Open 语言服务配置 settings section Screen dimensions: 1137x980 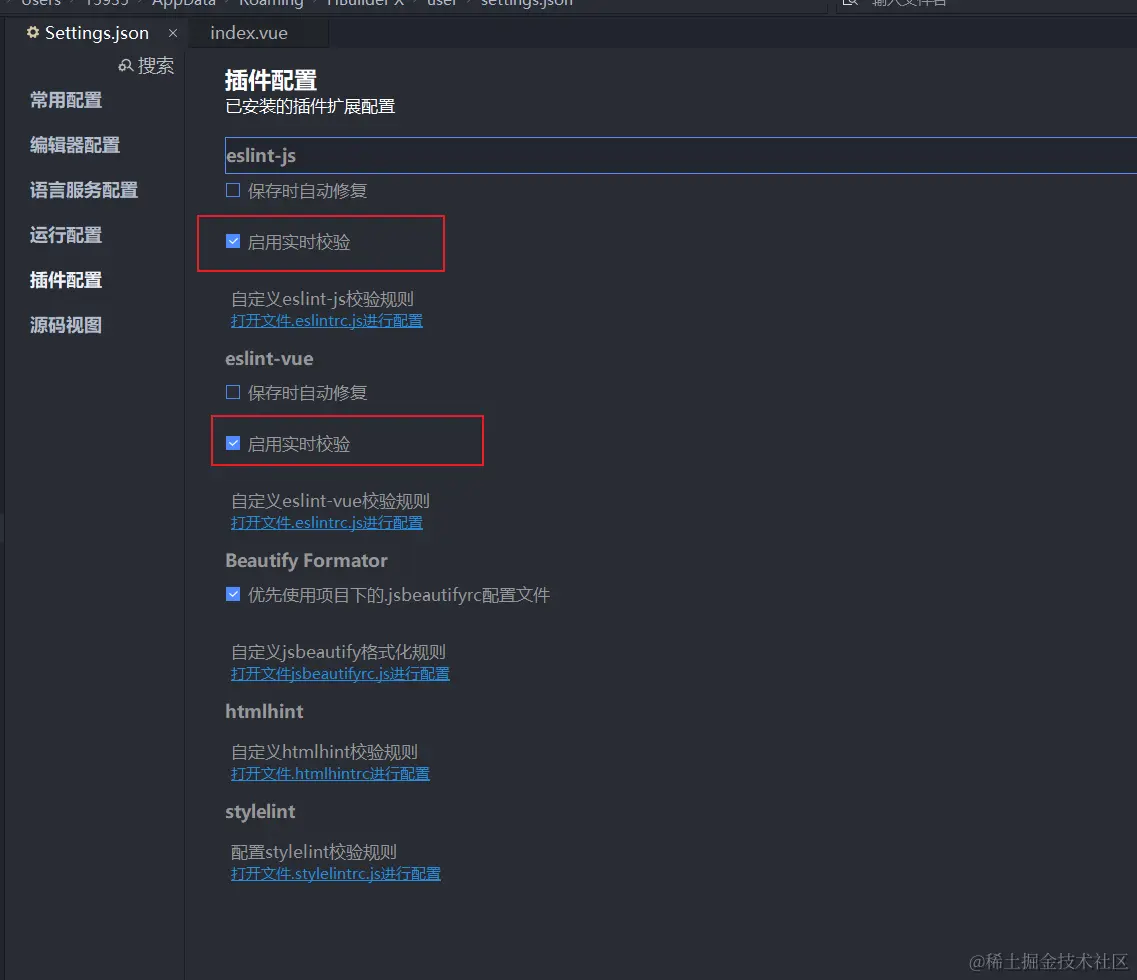point(84,190)
